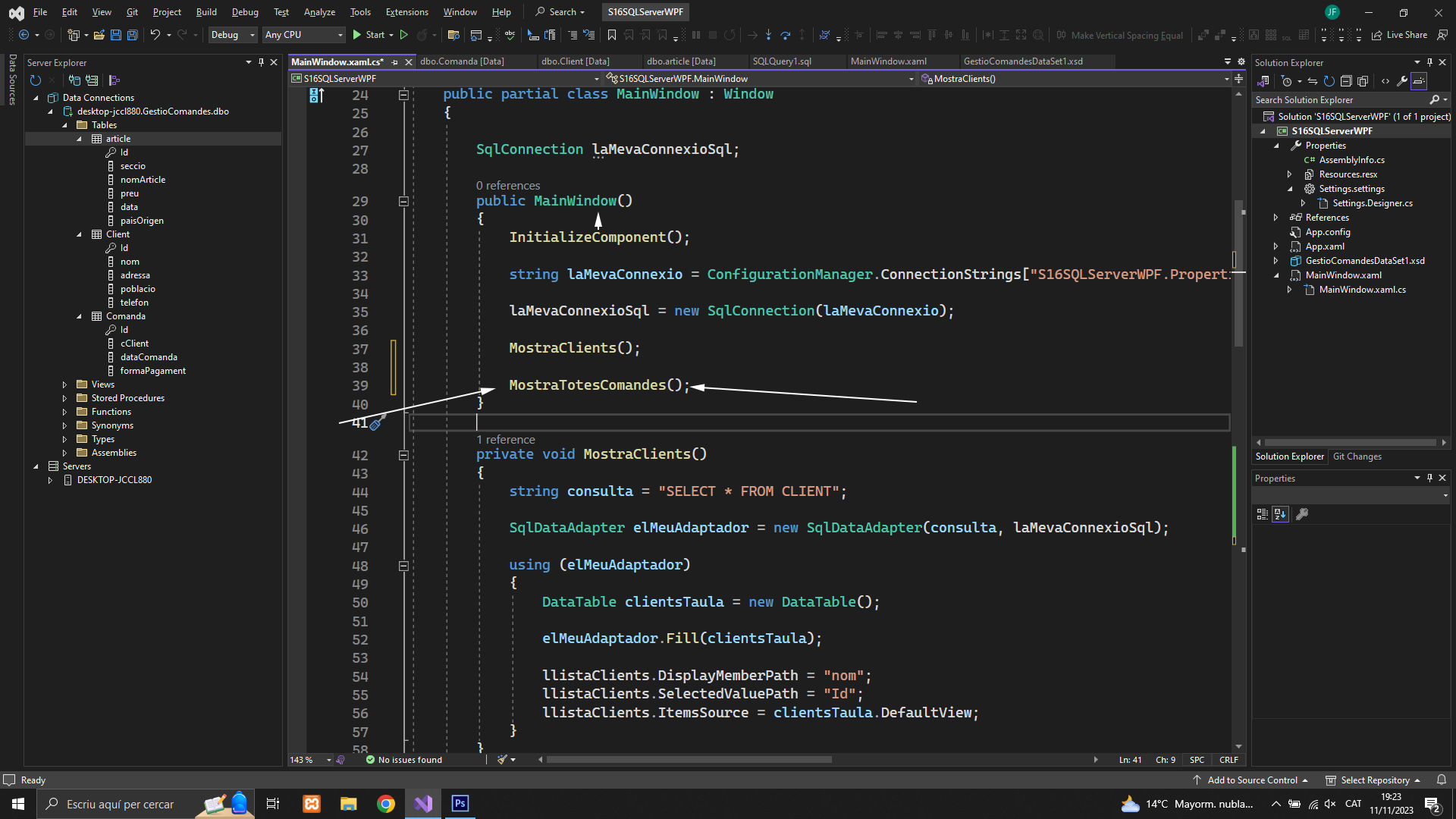Toggle Preview Selected Items in Solution Explorer

coord(1419,81)
